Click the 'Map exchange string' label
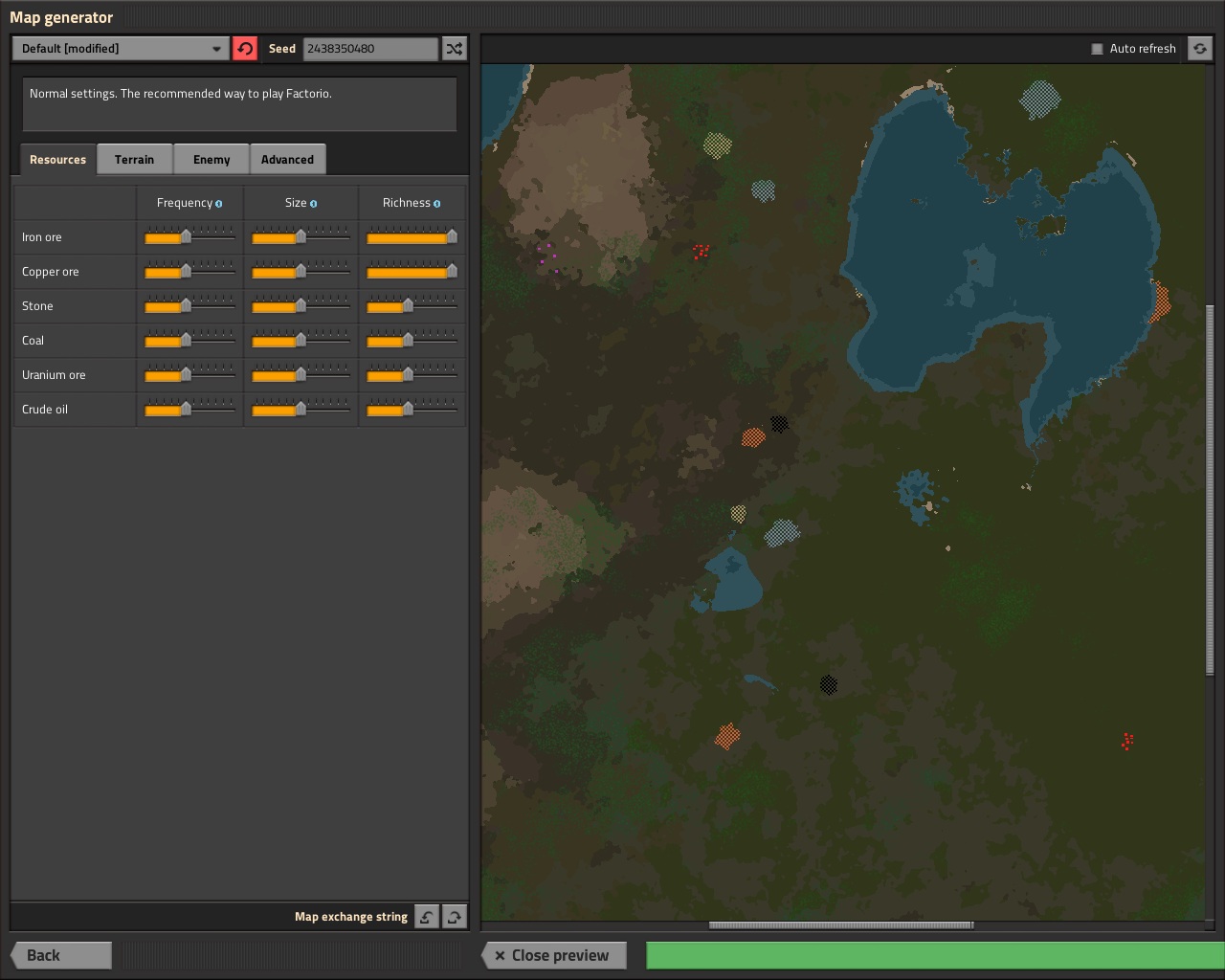Viewport: 1225px width, 980px height. tap(351, 917)
